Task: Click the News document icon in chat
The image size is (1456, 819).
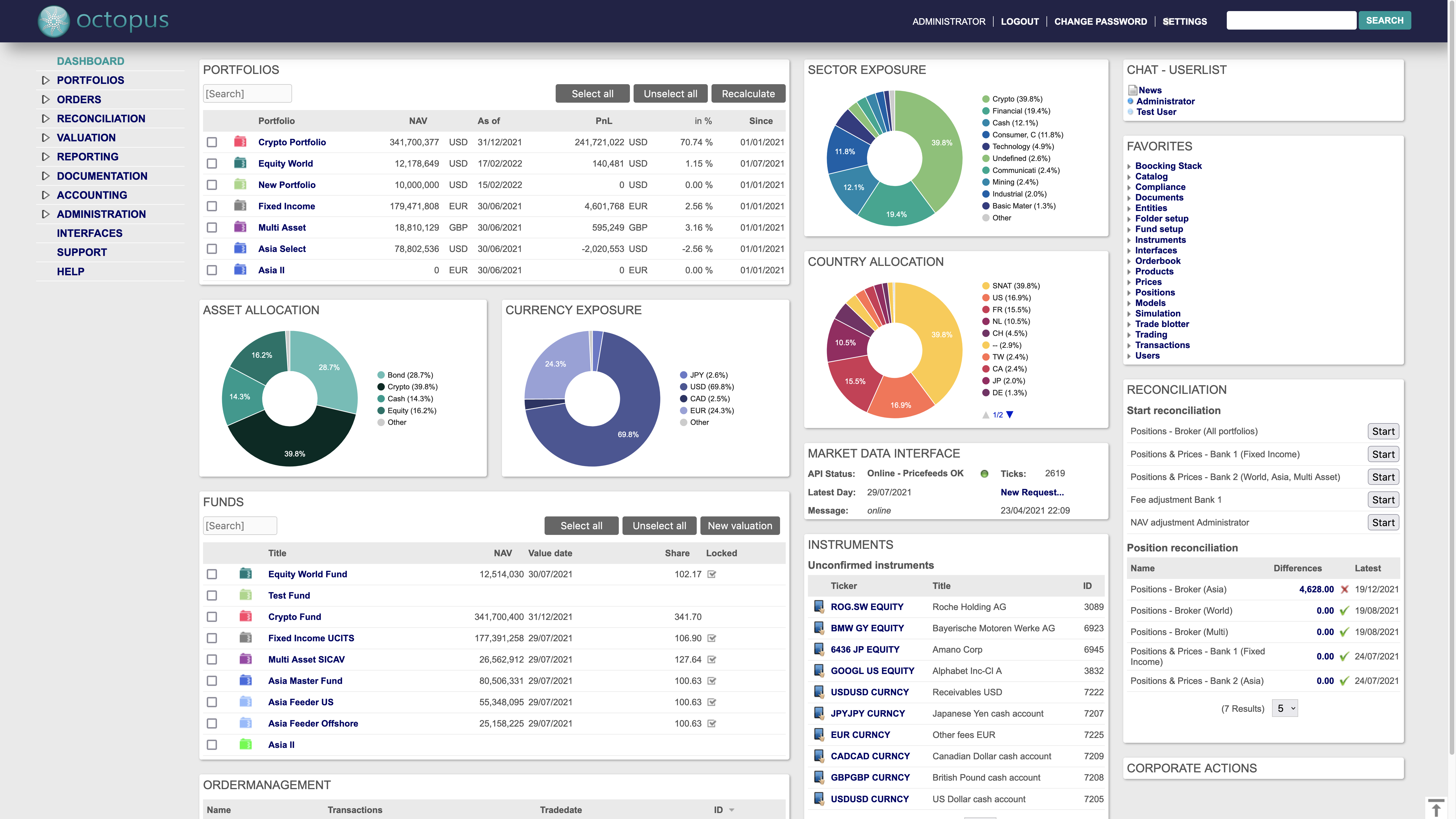Action: (1132, 90)
